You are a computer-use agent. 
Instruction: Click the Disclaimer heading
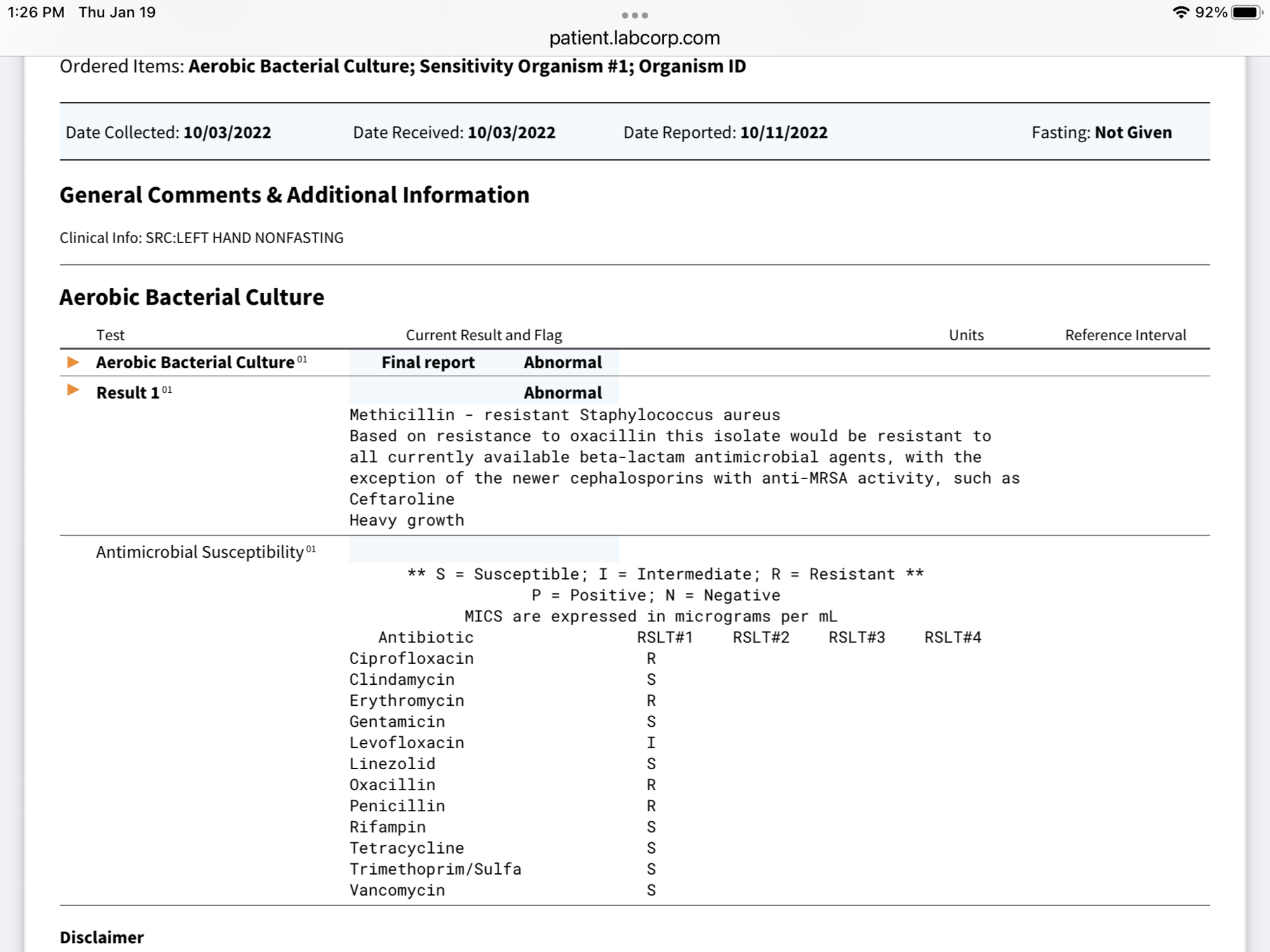[x=102, y=937]
